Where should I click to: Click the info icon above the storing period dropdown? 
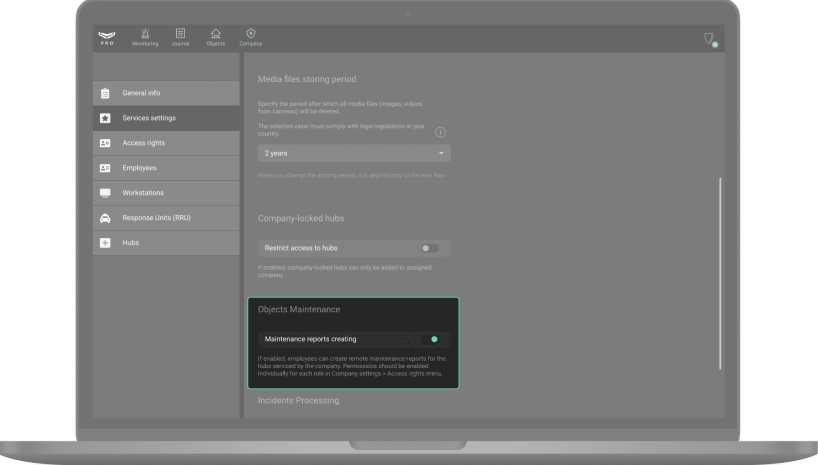click(440, 132)
